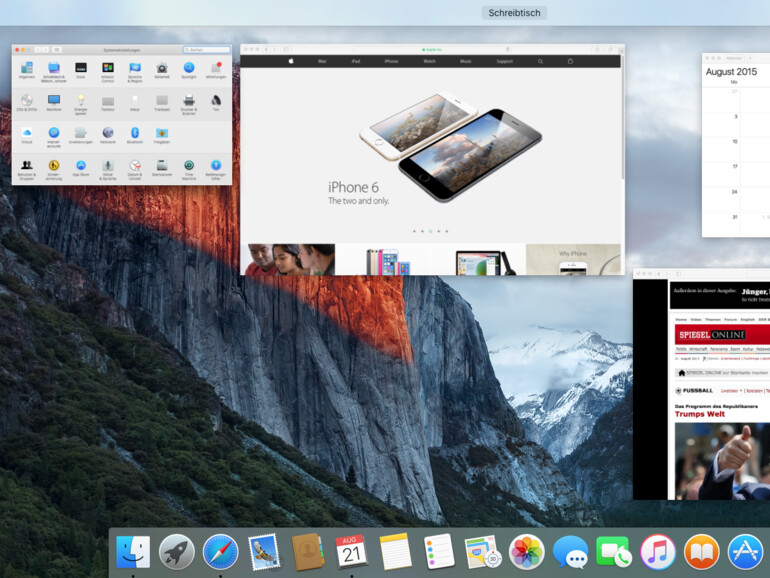This screenshot has height=578, width=770.
Task: Select the Safari window showing iPhone 6
Action: click(432, 160)
